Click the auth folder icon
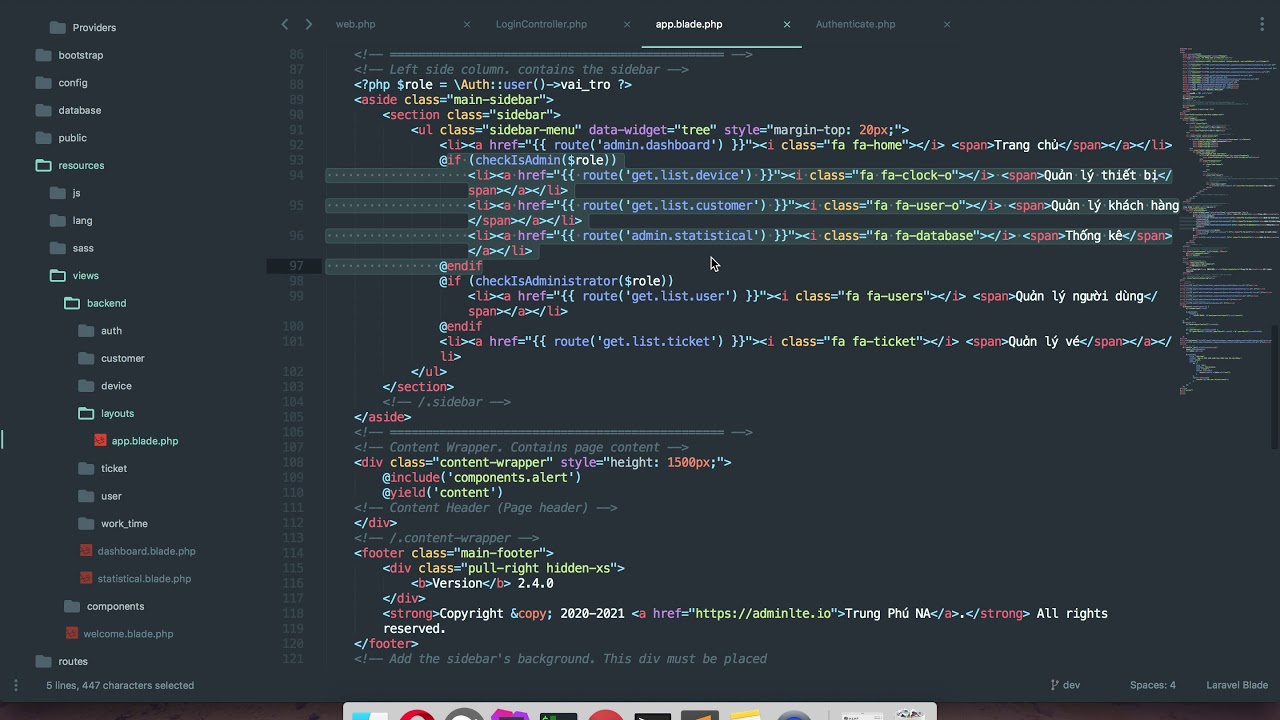This screenshot has height=720, width=1280. [85, 330]
